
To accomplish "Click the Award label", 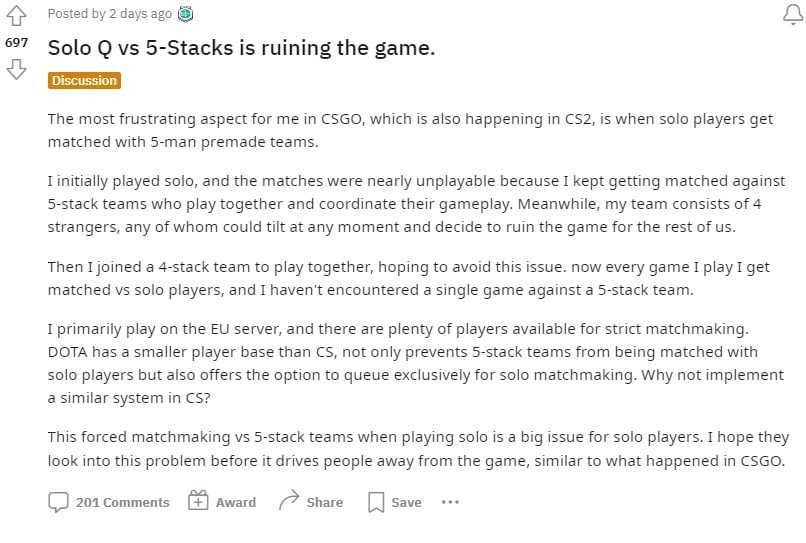I will (x=235, y=502).
